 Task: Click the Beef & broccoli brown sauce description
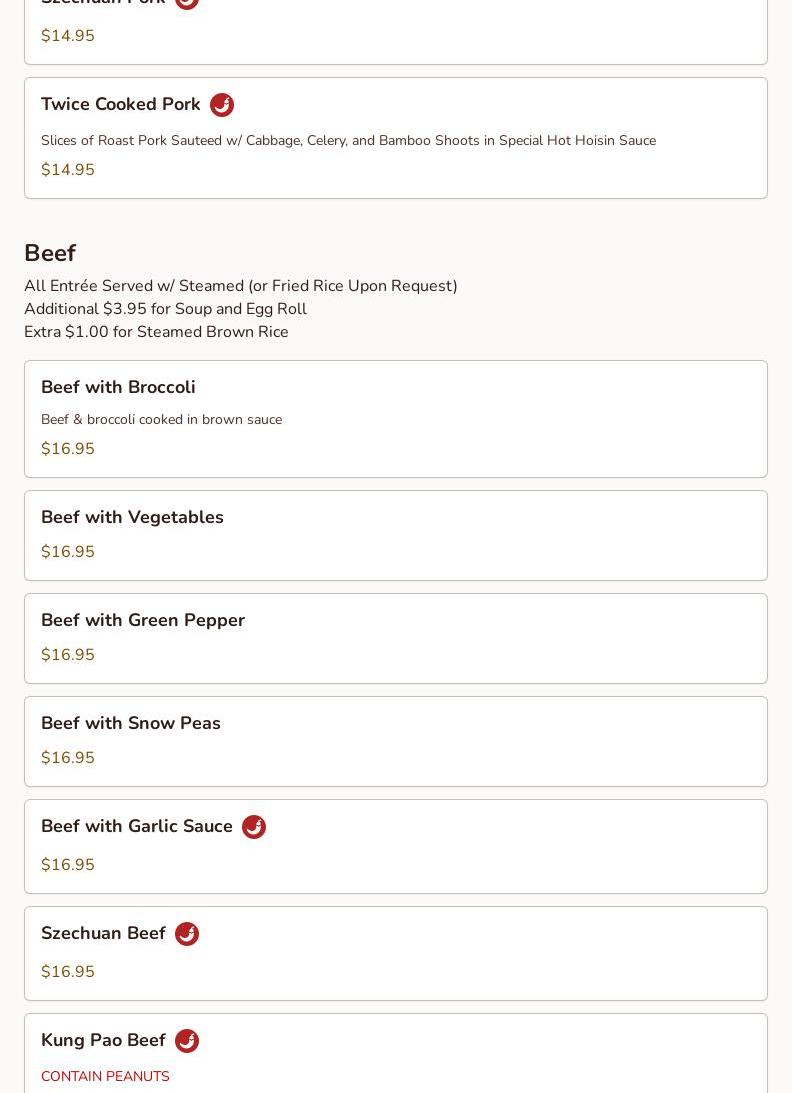click(162, 420)
